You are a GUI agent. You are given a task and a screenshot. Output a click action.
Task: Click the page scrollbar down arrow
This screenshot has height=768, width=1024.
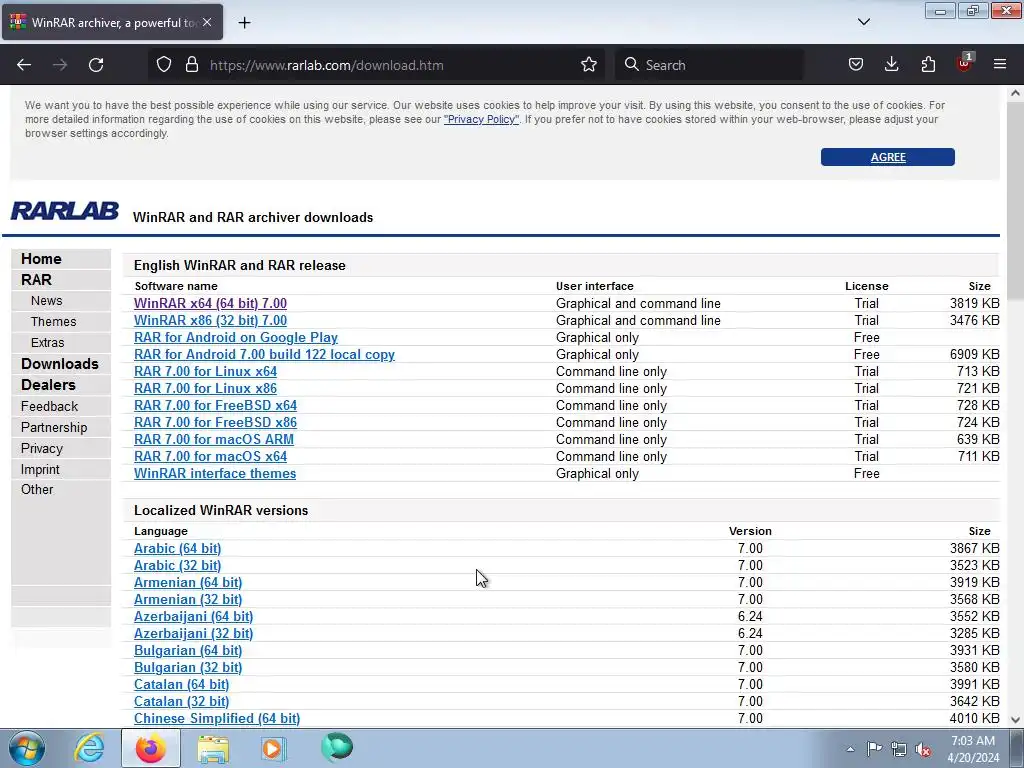[x=1015, y=720]
